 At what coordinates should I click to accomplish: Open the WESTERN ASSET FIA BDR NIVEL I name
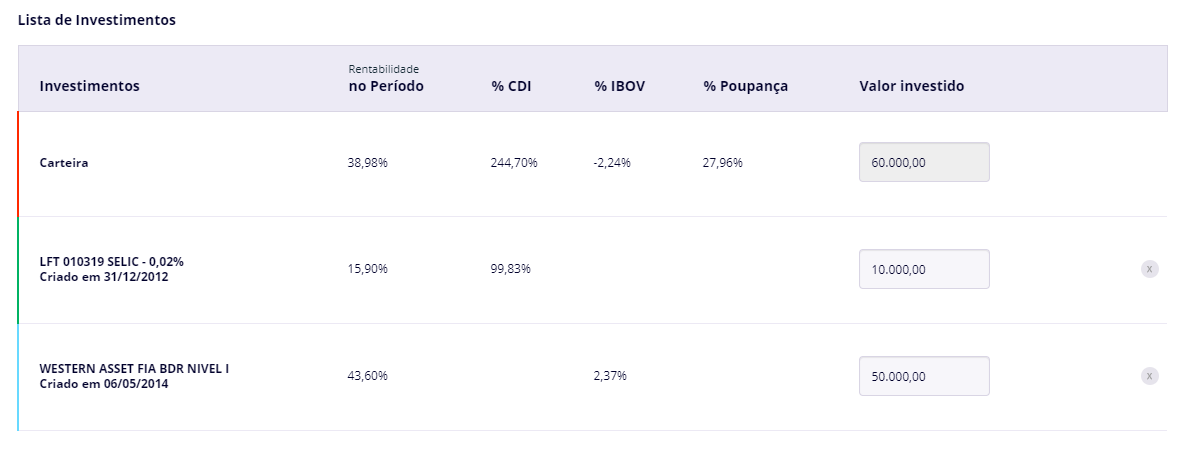pos(134,369)
